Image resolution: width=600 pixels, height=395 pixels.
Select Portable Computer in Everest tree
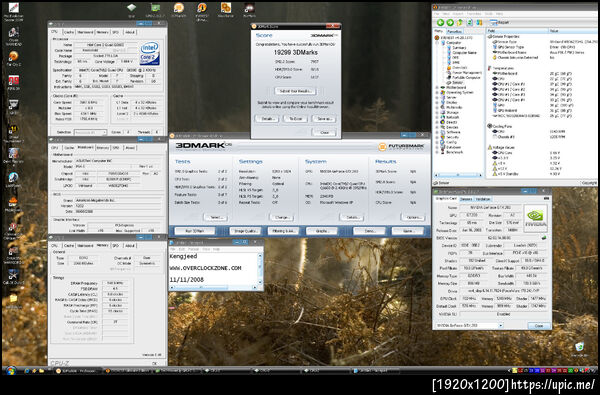pyautogui.click(x=464, y=77)
